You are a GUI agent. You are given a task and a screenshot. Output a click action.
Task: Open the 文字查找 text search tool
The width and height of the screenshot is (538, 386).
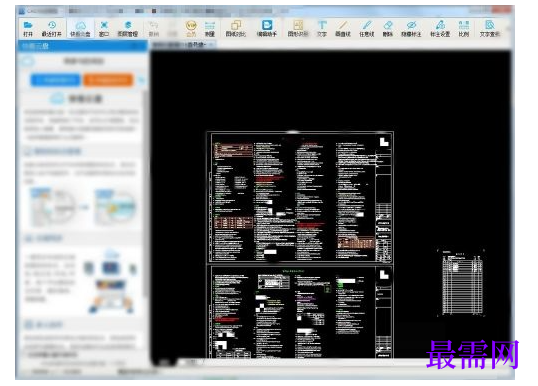tap(490, 28)
